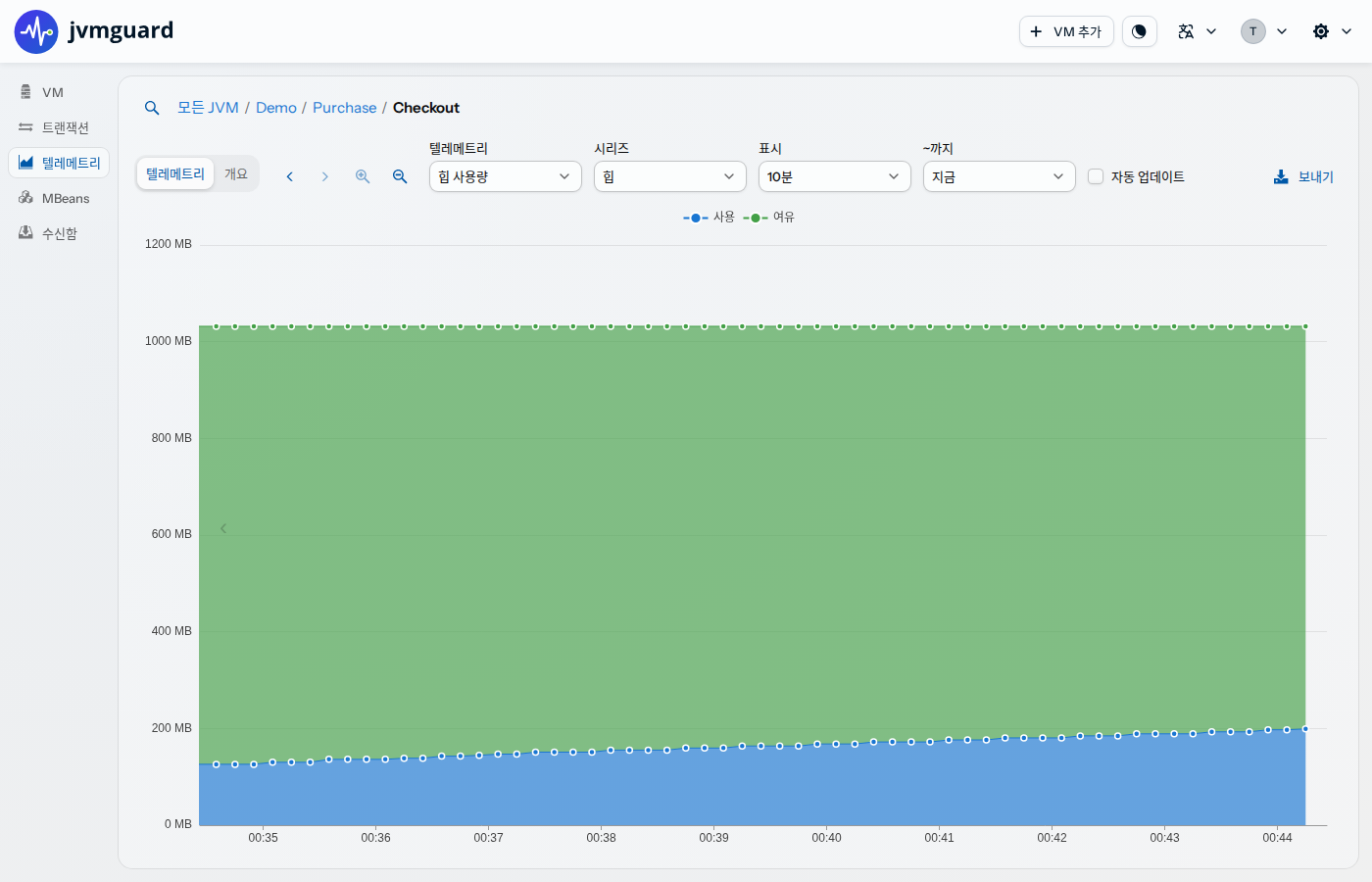Toggle the 여유 legend series

click(x=768, y=218)
